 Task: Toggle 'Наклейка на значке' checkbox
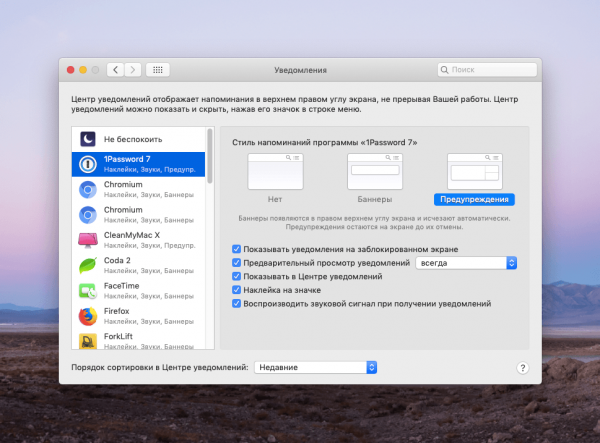[x=236, y=290]
